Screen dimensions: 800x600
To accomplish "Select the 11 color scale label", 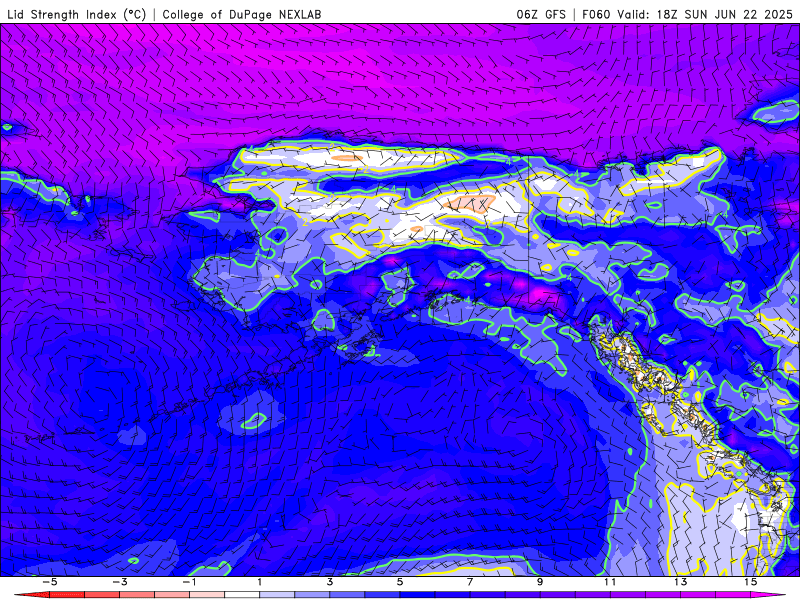I will [x=610, y=582].
